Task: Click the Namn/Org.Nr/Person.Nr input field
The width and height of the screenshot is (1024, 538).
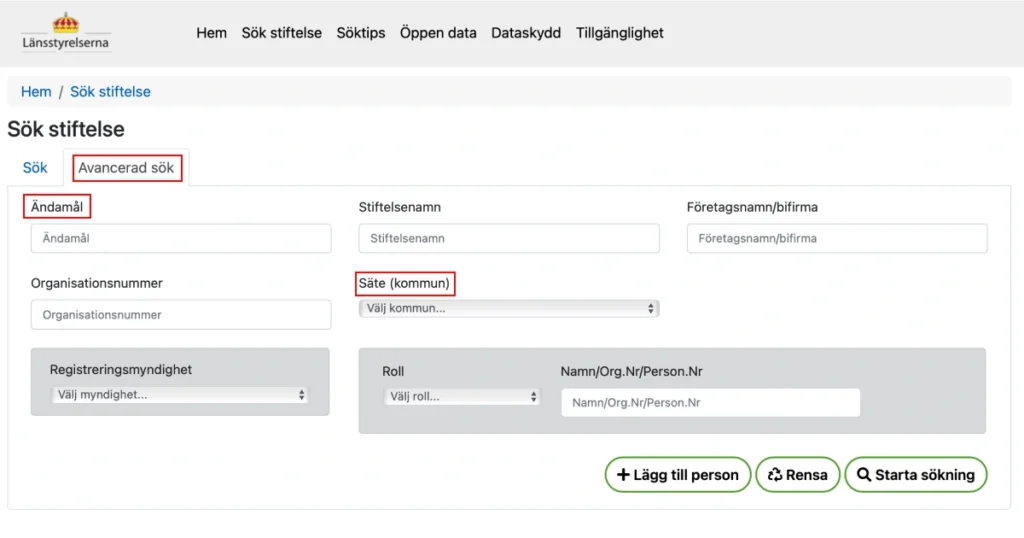Action: 710,403
